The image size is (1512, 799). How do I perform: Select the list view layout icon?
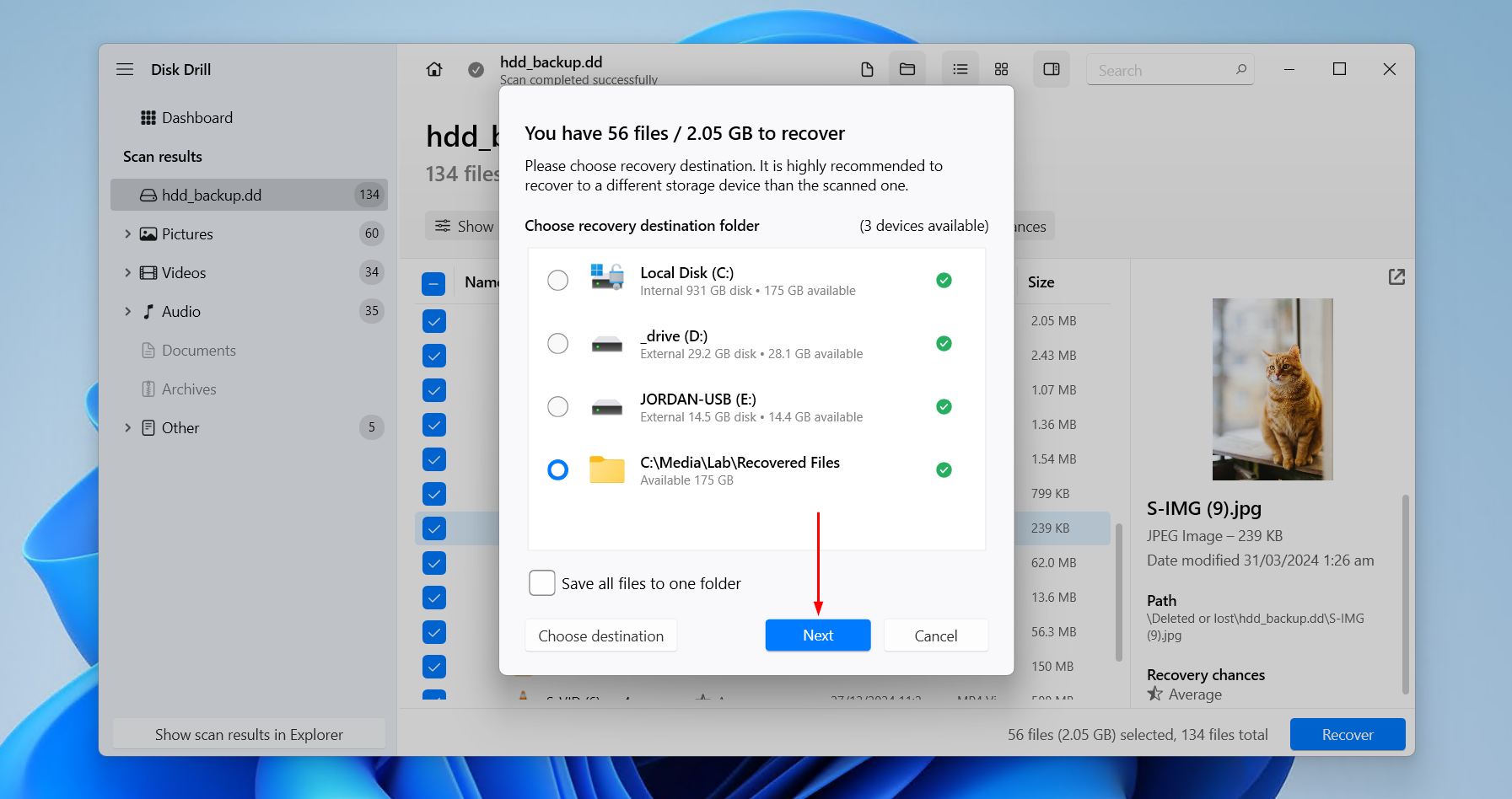tap(960, 69)
